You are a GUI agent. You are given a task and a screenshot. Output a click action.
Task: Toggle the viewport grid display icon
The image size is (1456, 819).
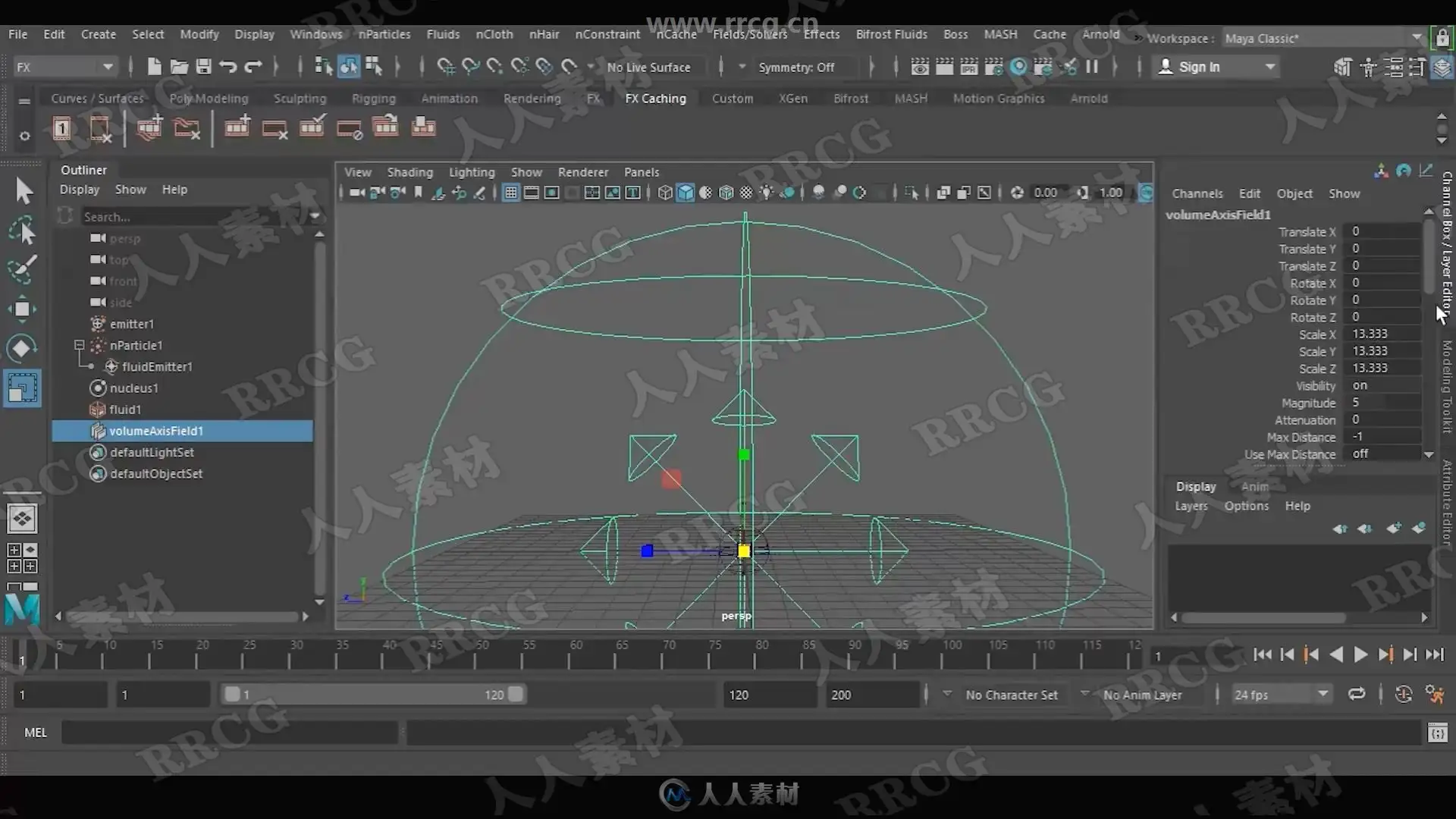click(x=511, y=193)
